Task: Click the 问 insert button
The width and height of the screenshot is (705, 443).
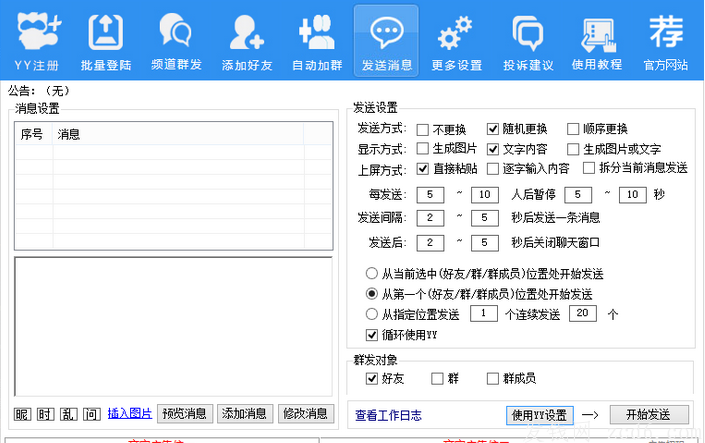Action: (91, 414)
